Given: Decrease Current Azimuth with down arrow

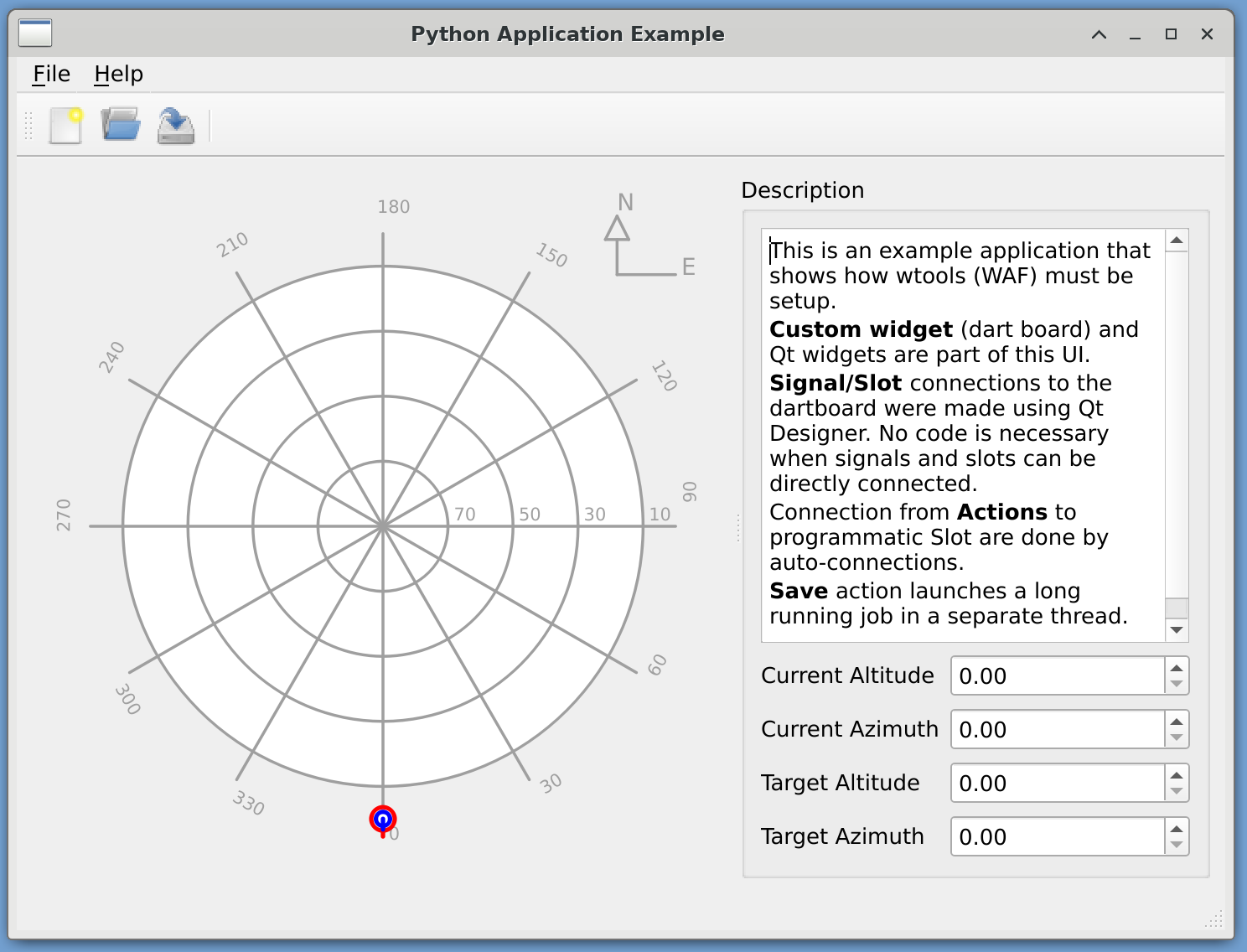Looking at the screenshot, I should point(1177,737).
